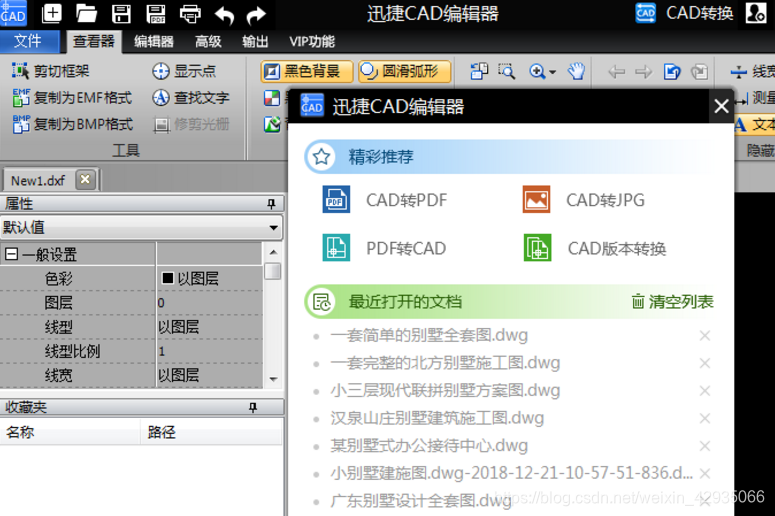Close the 迅捷CAD编辑器 dialog

point(721,106)
